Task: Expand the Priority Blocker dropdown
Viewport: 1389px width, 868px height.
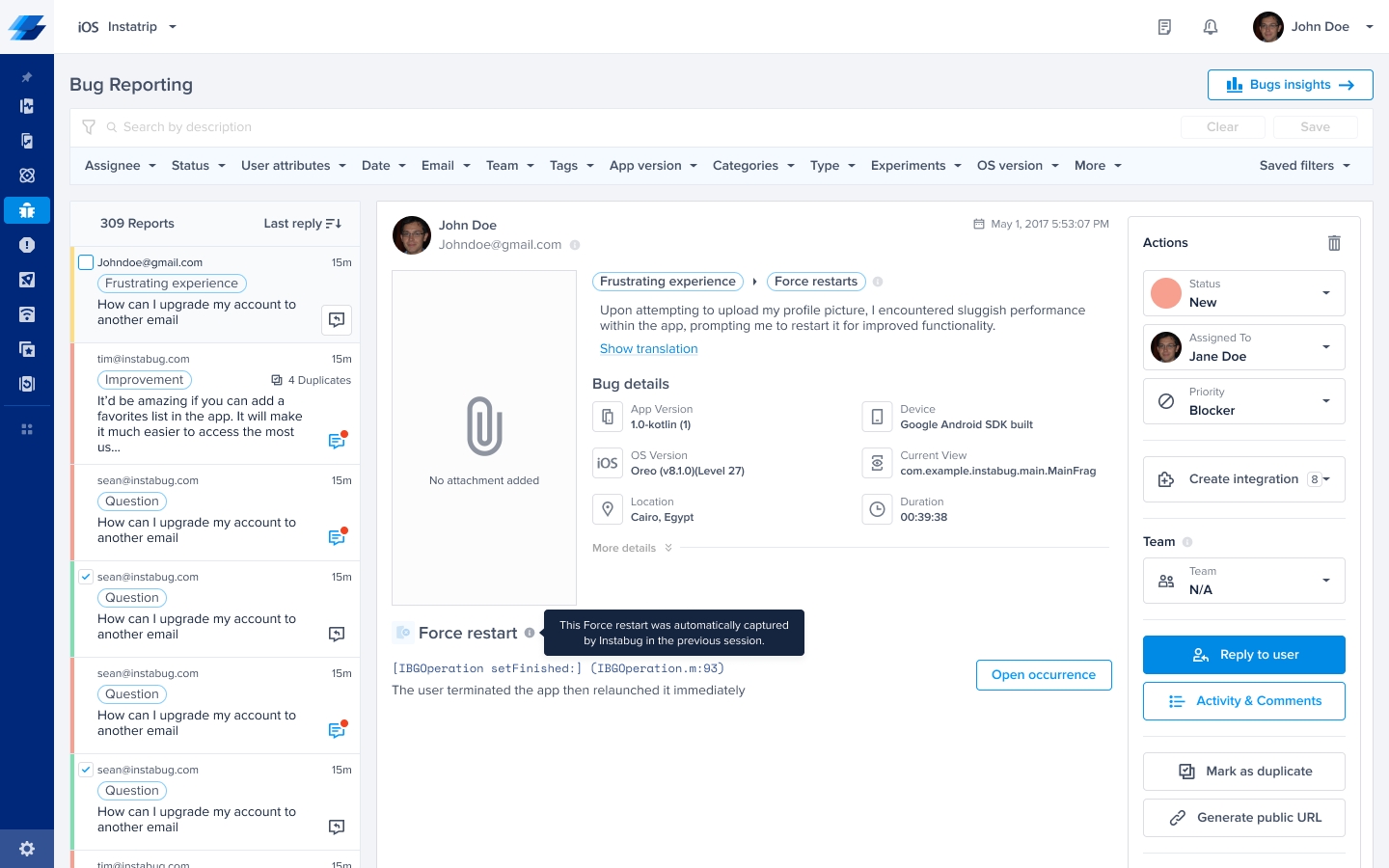Action: (x=1243, y=401)
